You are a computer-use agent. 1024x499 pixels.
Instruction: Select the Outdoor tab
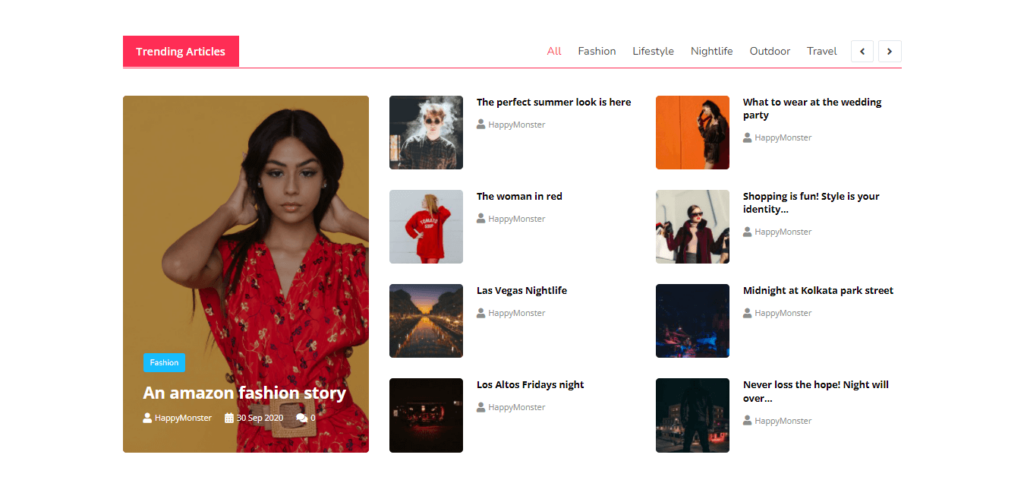point(770,51)
